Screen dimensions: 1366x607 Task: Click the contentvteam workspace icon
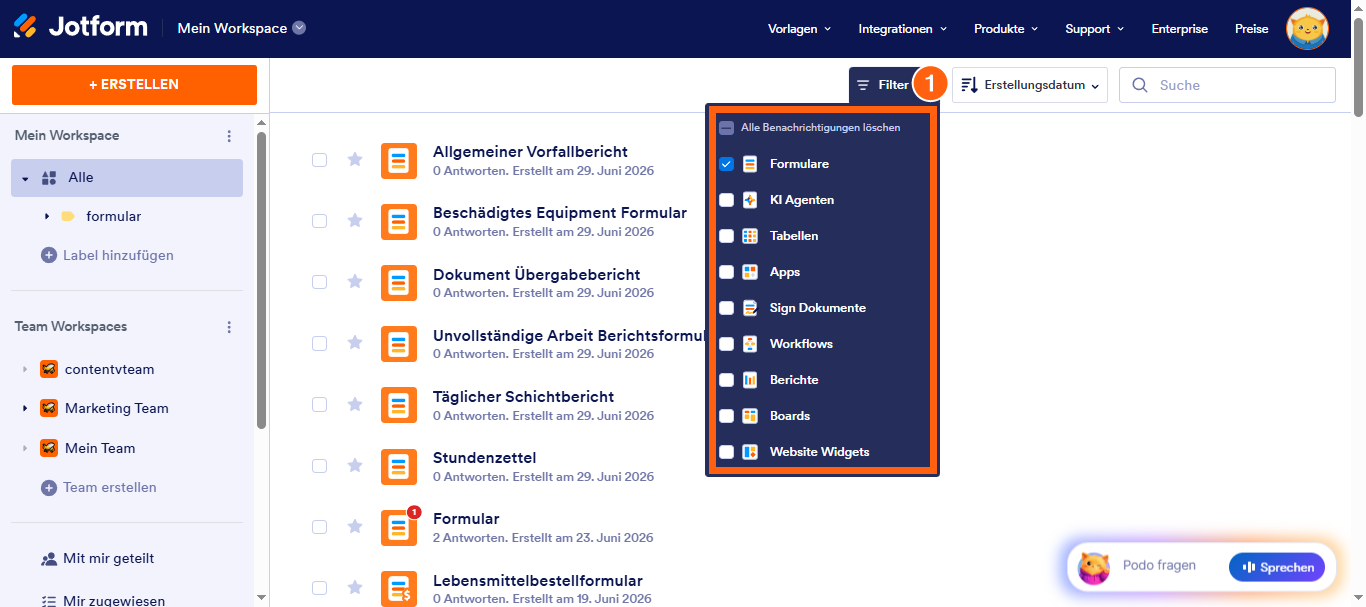[x=49, y=369]
